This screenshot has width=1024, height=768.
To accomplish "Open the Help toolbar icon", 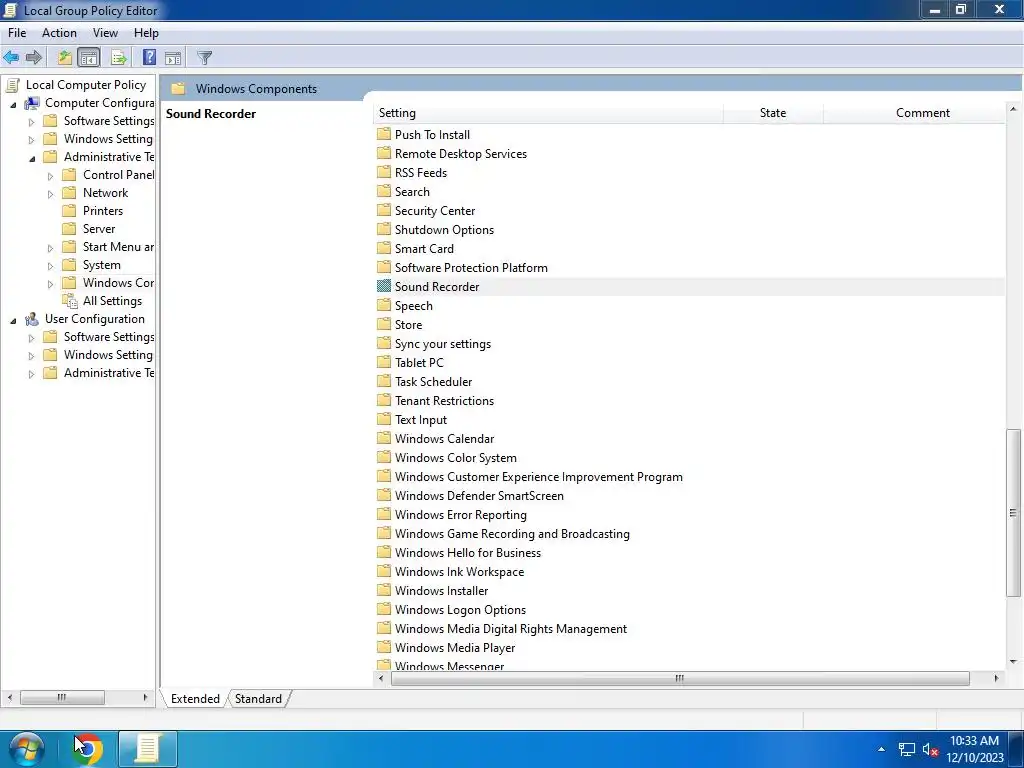I will click(150, 57).
